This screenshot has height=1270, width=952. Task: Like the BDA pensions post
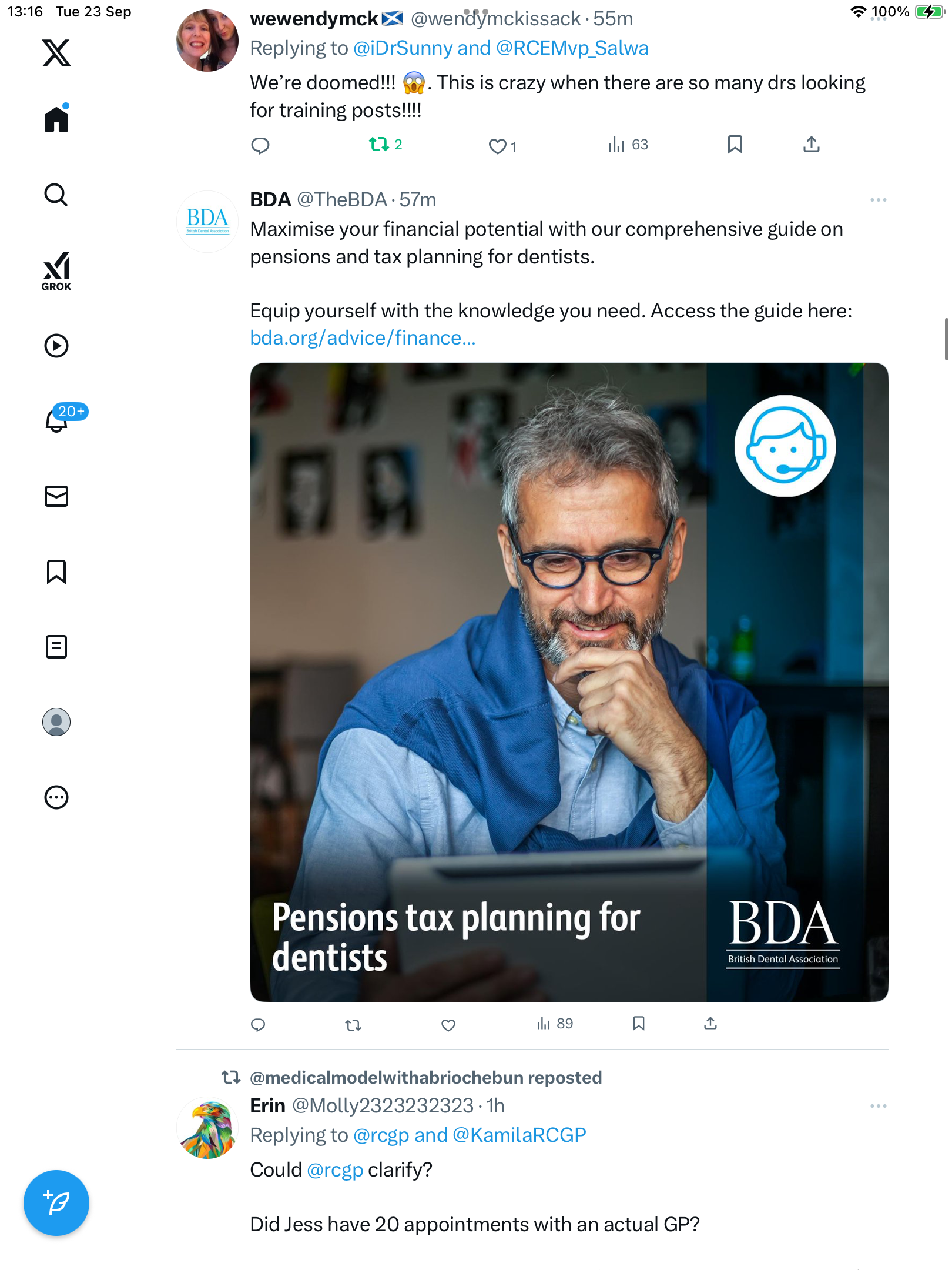pyautogui.click(x=448, y=1025)
